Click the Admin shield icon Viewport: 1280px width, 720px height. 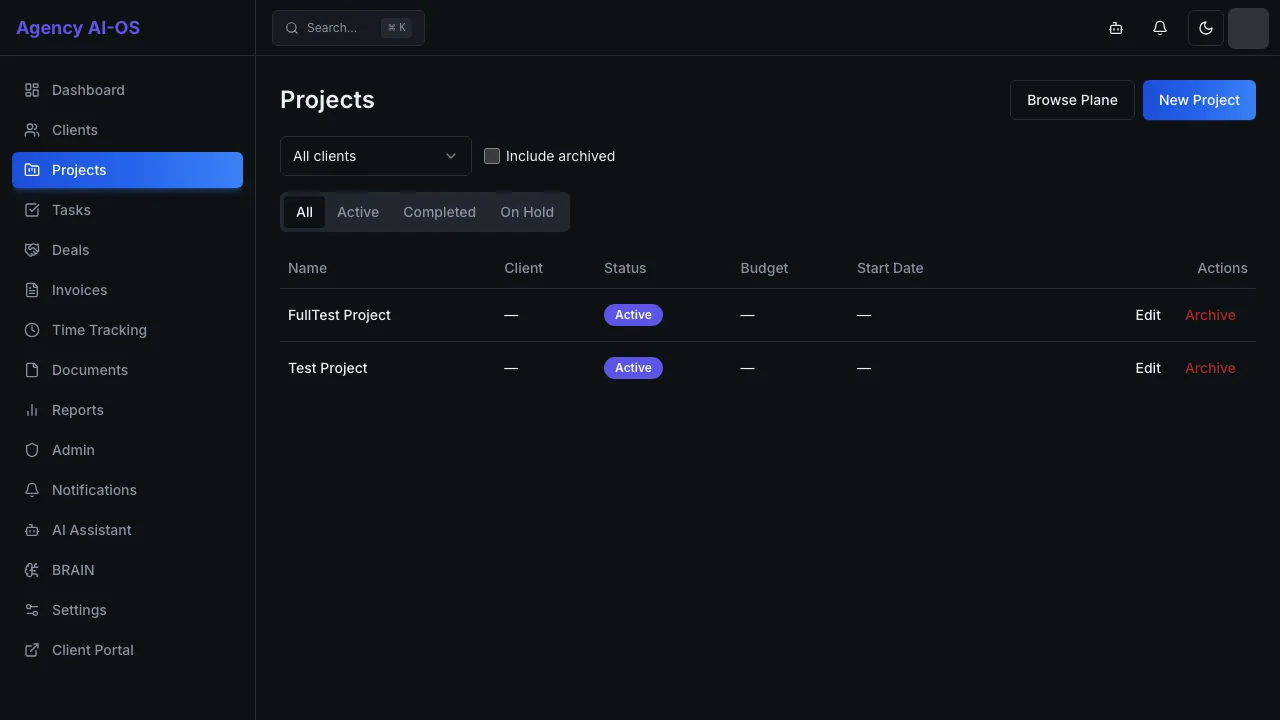32,450
